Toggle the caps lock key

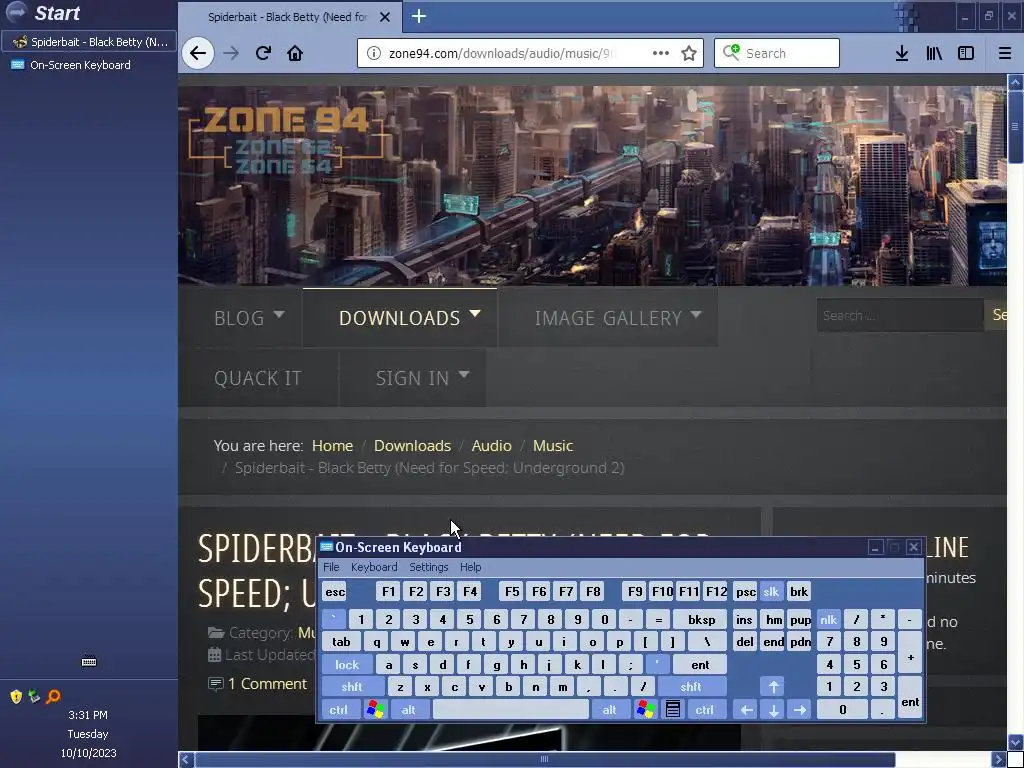point(347,665)
